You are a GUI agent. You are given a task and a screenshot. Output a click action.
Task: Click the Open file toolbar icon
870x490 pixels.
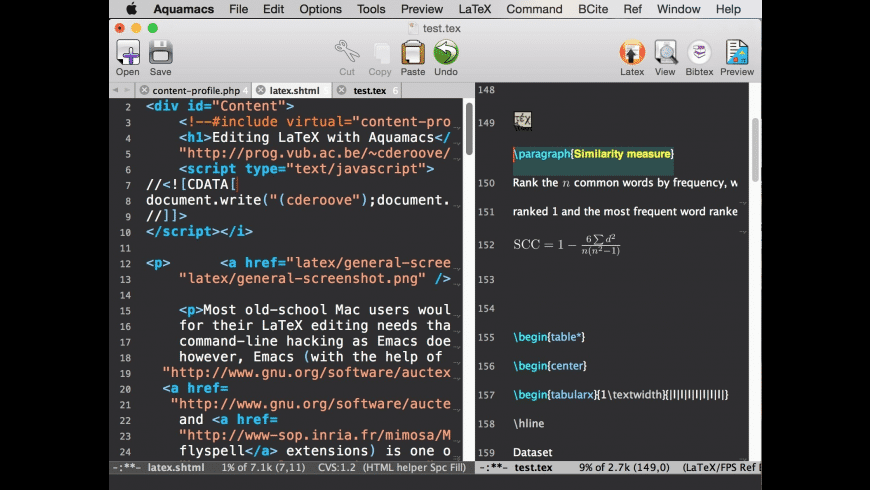coord(128,53)
